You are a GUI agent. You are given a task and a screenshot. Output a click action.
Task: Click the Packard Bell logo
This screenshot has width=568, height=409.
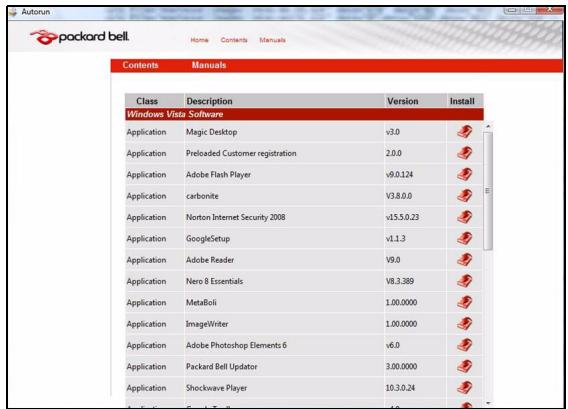[80, 37]
